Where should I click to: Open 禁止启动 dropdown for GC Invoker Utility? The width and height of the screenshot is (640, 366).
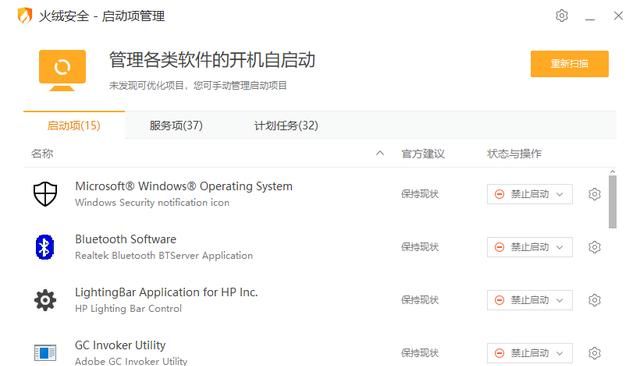point(530,353)
